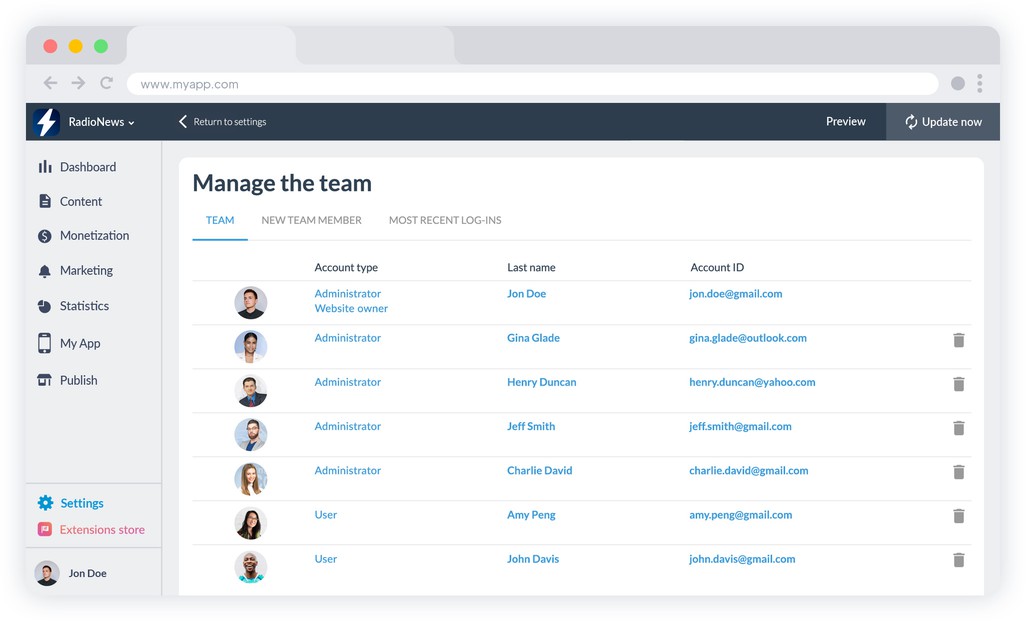Open the Dashboard bar chart icon
The height and width of the screenshot is (621, 1026).
click(45, 167)
